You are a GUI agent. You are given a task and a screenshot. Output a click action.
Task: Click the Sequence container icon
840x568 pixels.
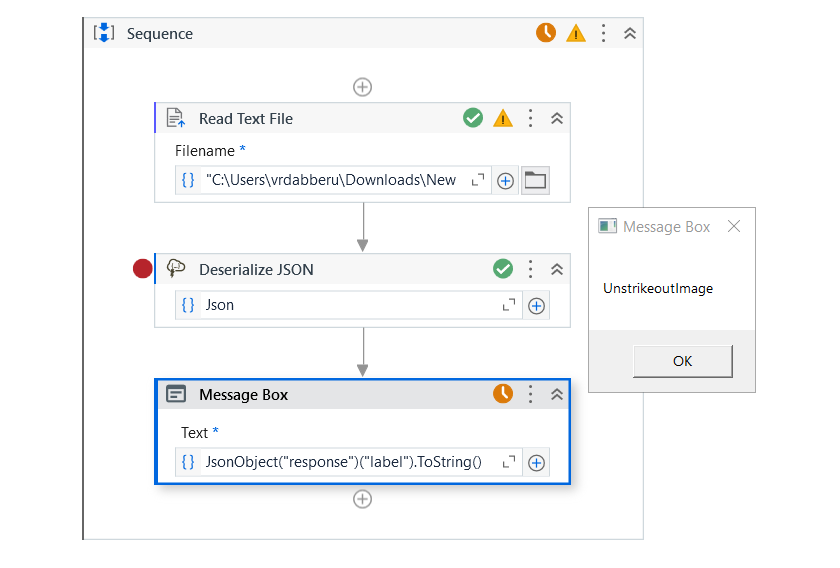[x=104, y=33]
